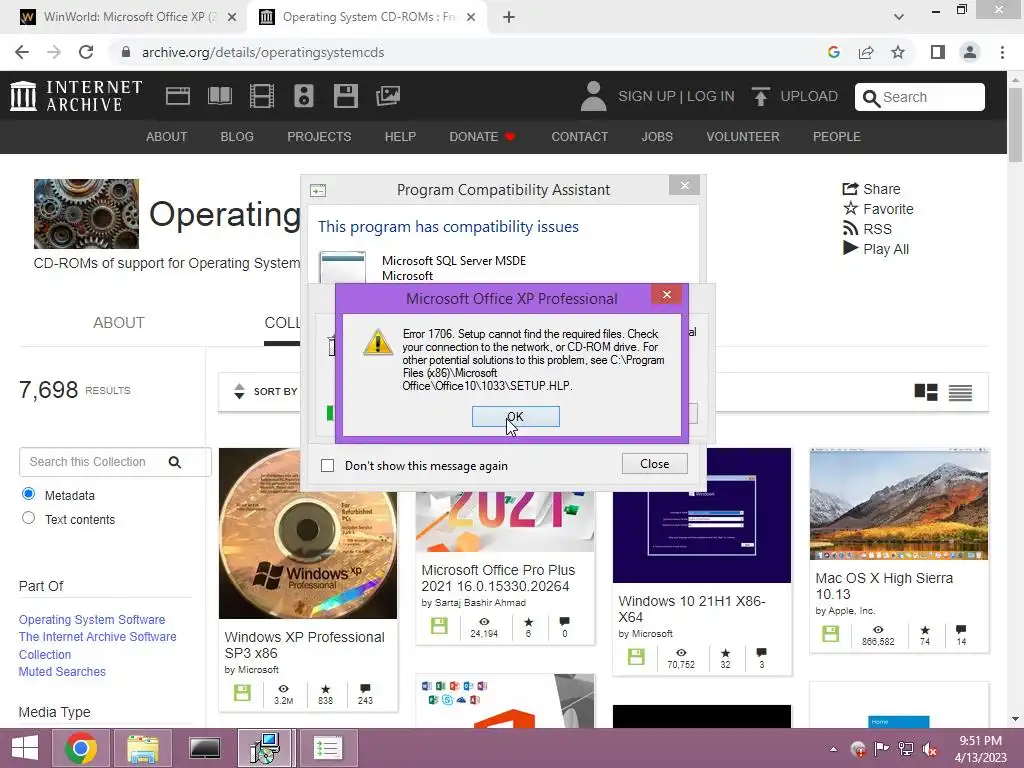Click LOG IN link
This screenshot has width=1024, height=768.
pos(711,96)
